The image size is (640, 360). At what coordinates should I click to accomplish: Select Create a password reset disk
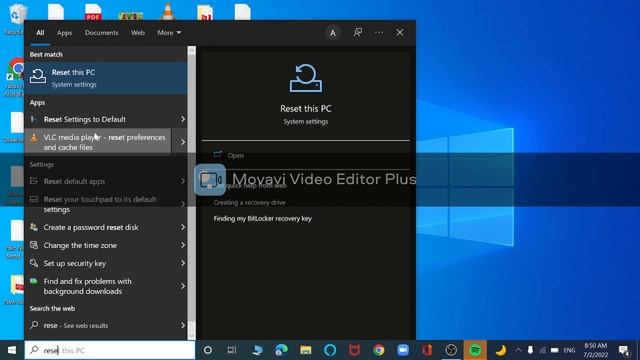coord(98,227)
